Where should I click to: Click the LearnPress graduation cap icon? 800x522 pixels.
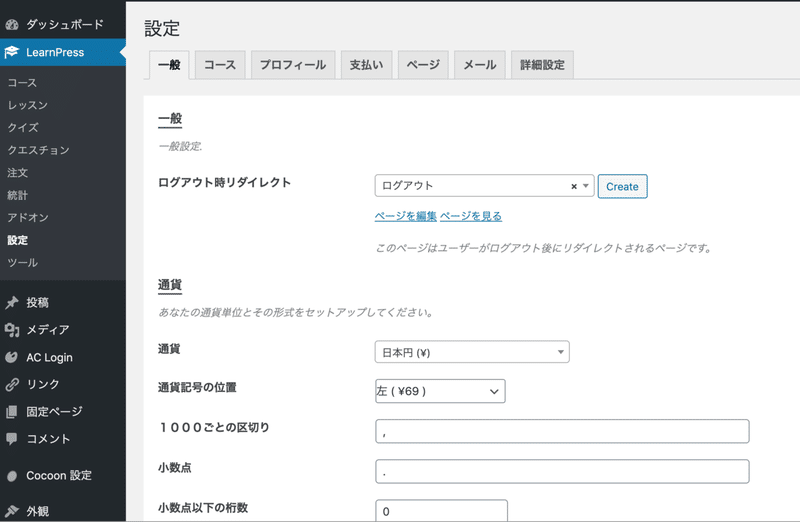pos(12,52)
